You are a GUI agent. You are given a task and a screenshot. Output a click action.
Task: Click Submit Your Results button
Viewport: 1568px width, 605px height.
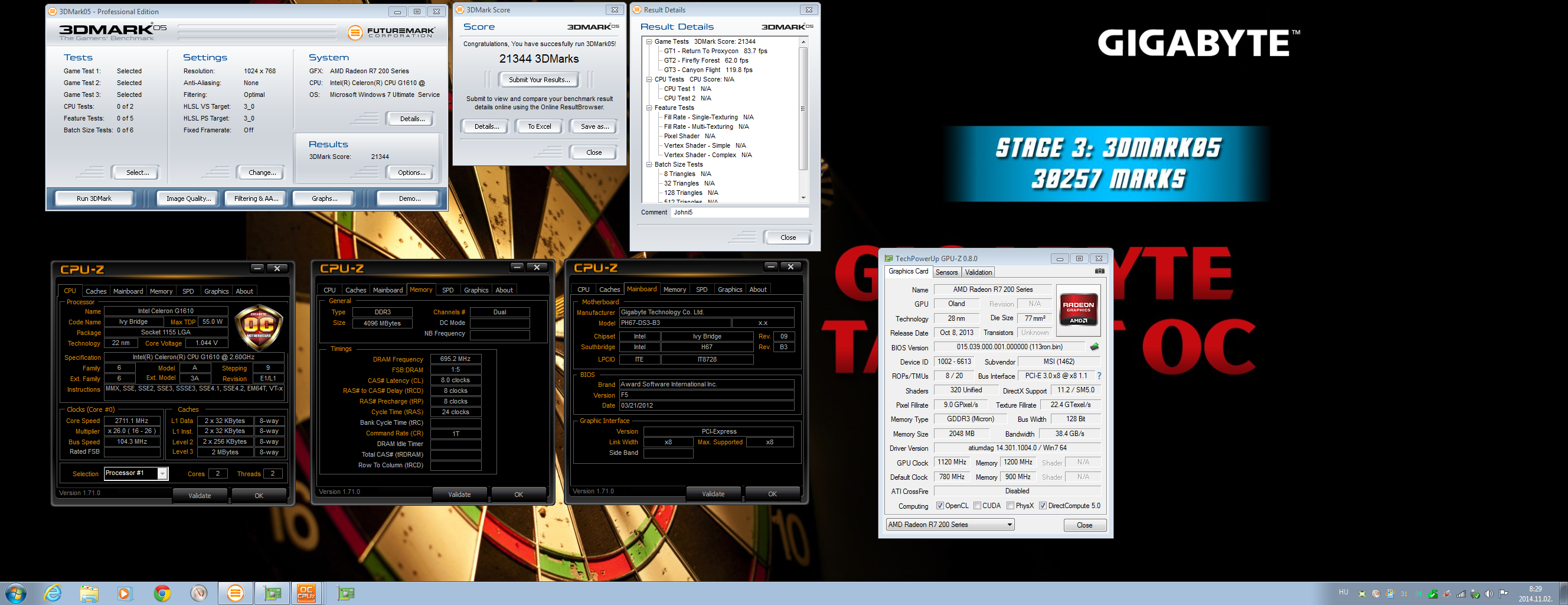540,80
